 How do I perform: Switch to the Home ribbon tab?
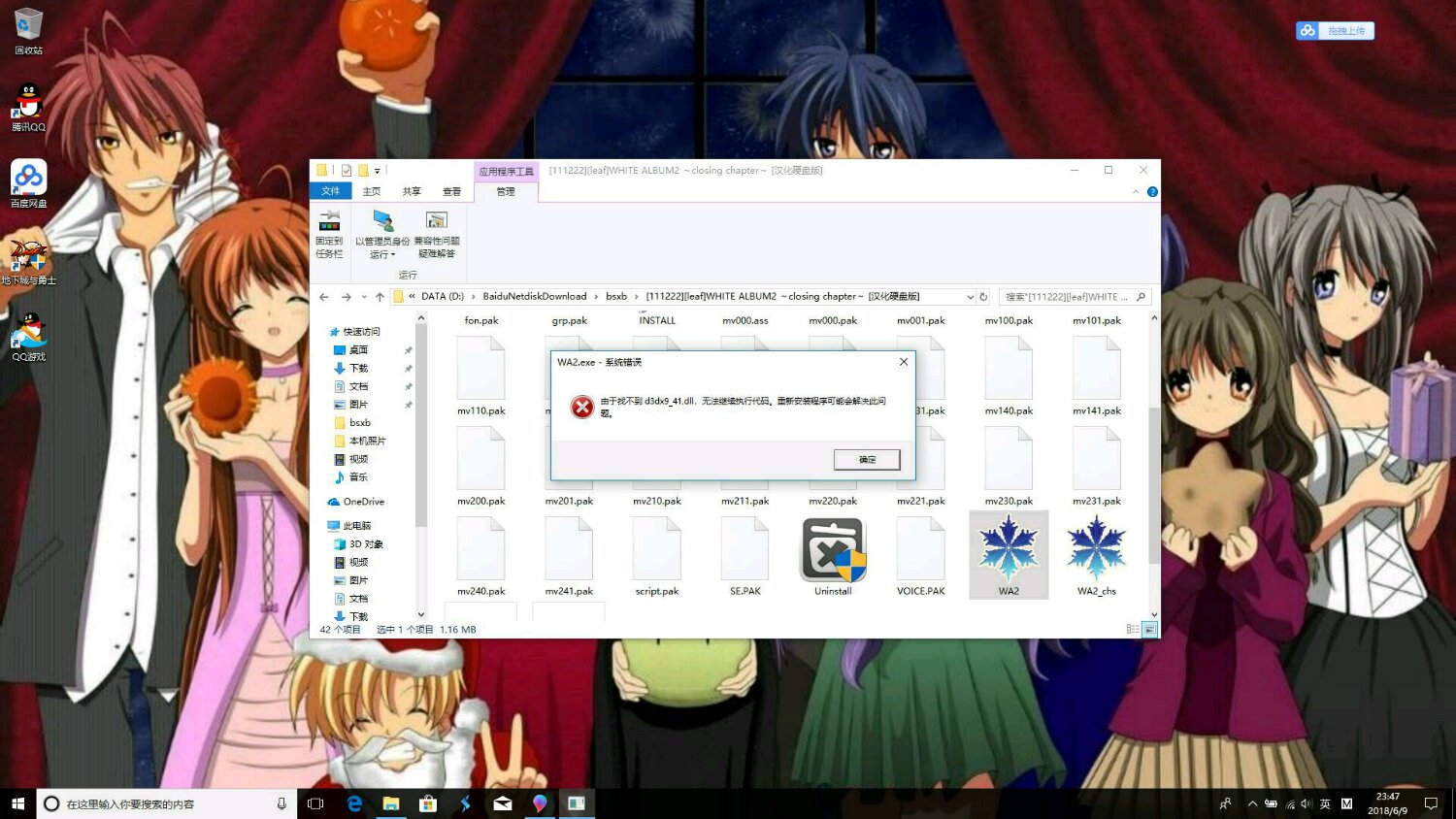point(371,191)
